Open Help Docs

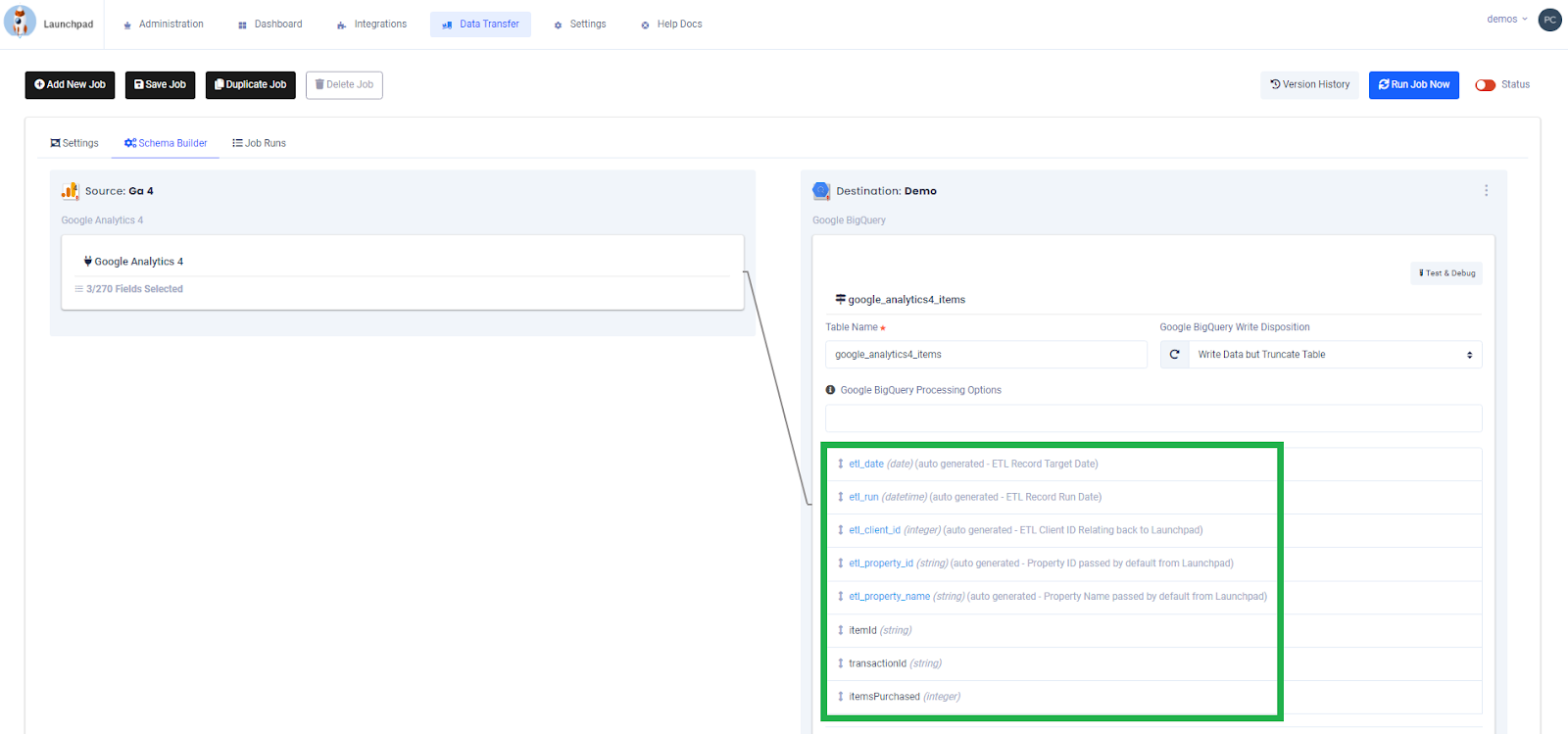[671, 24]
